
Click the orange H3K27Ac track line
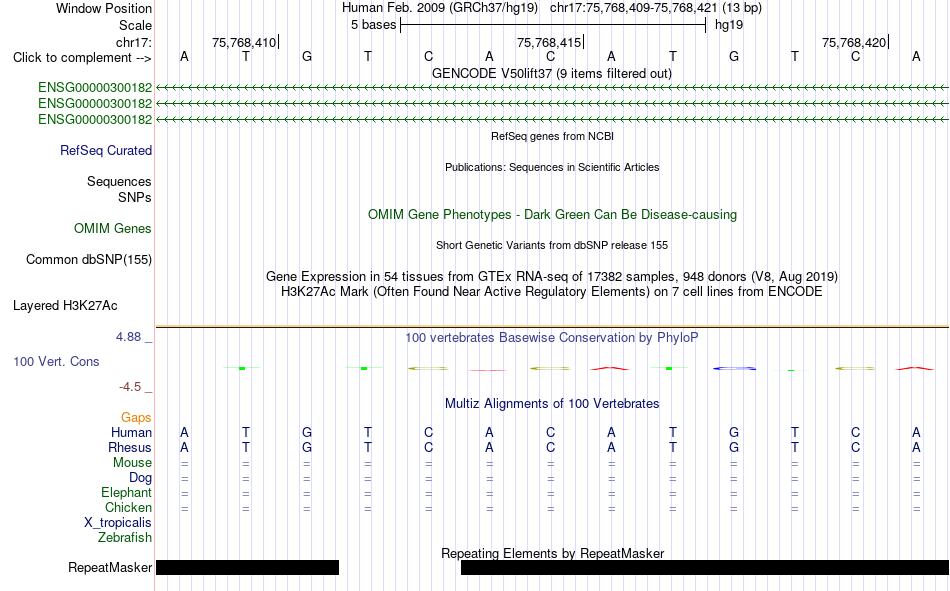coord(552,327)
